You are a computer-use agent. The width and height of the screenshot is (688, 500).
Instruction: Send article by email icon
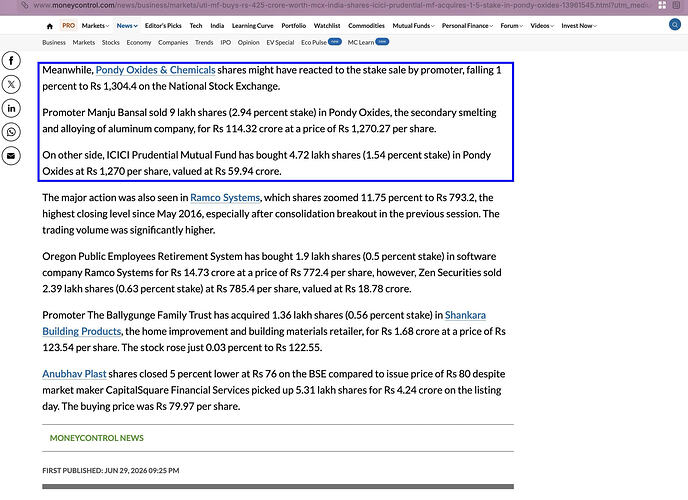pos(11,156)
